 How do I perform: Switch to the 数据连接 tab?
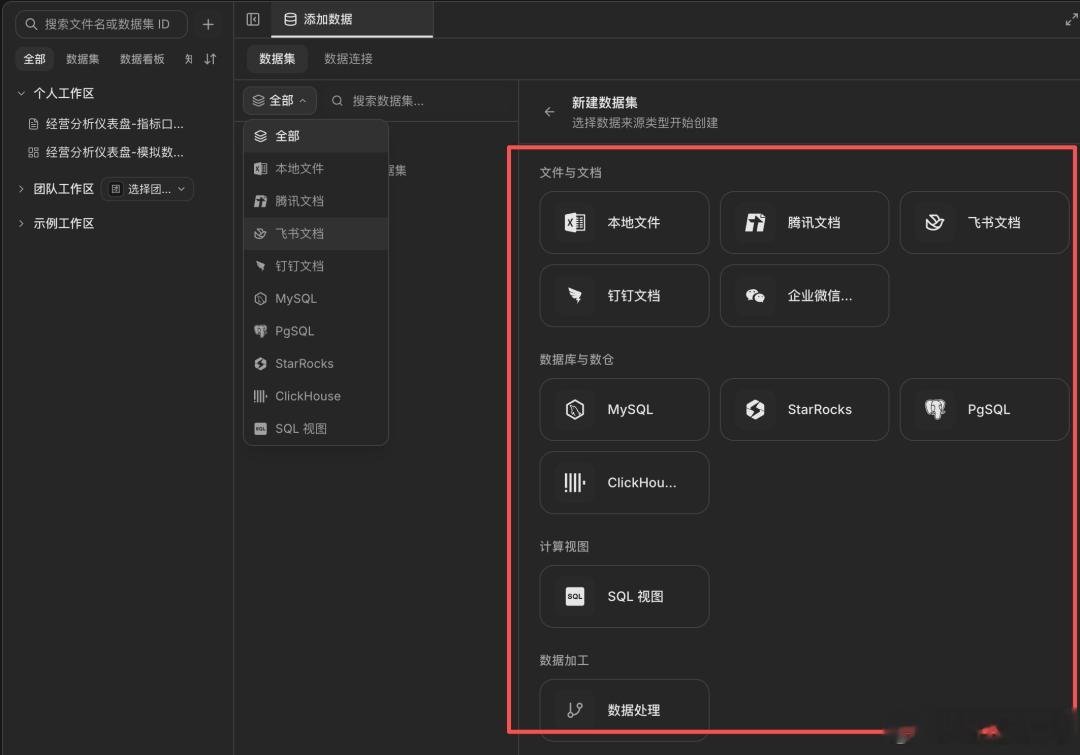349,59
